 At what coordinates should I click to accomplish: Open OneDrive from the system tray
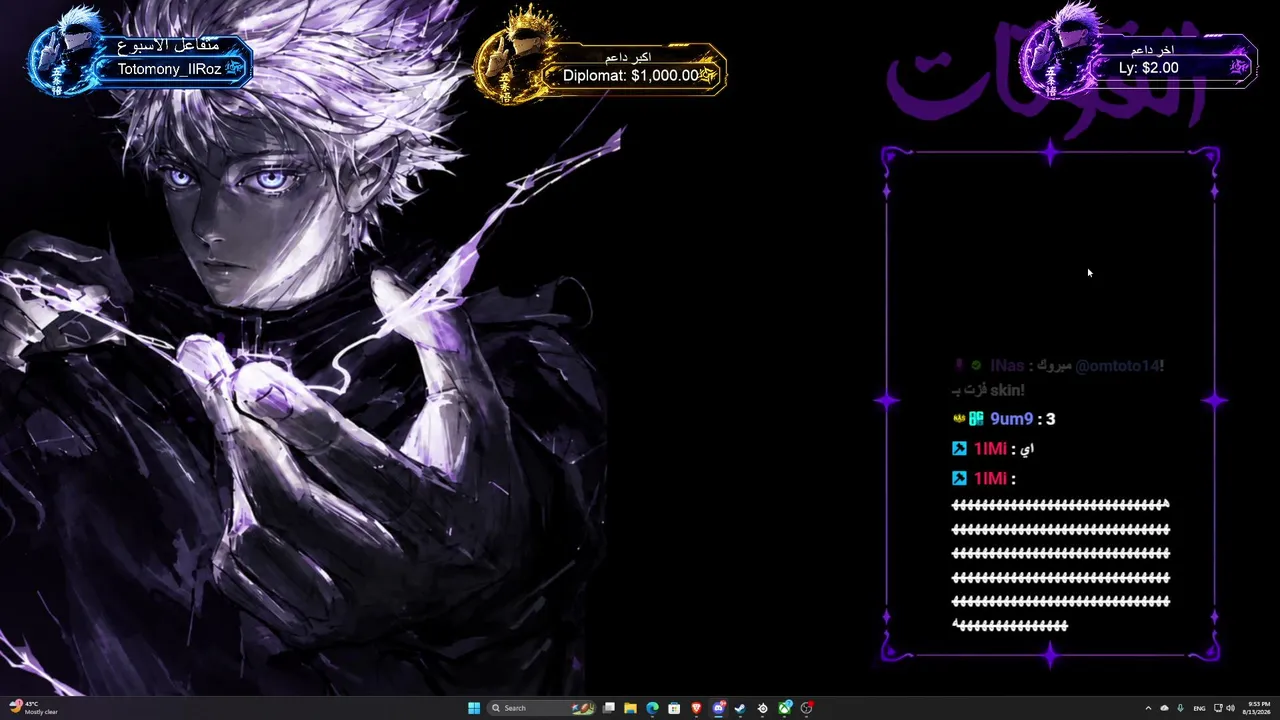click(x=1164, y=708)
